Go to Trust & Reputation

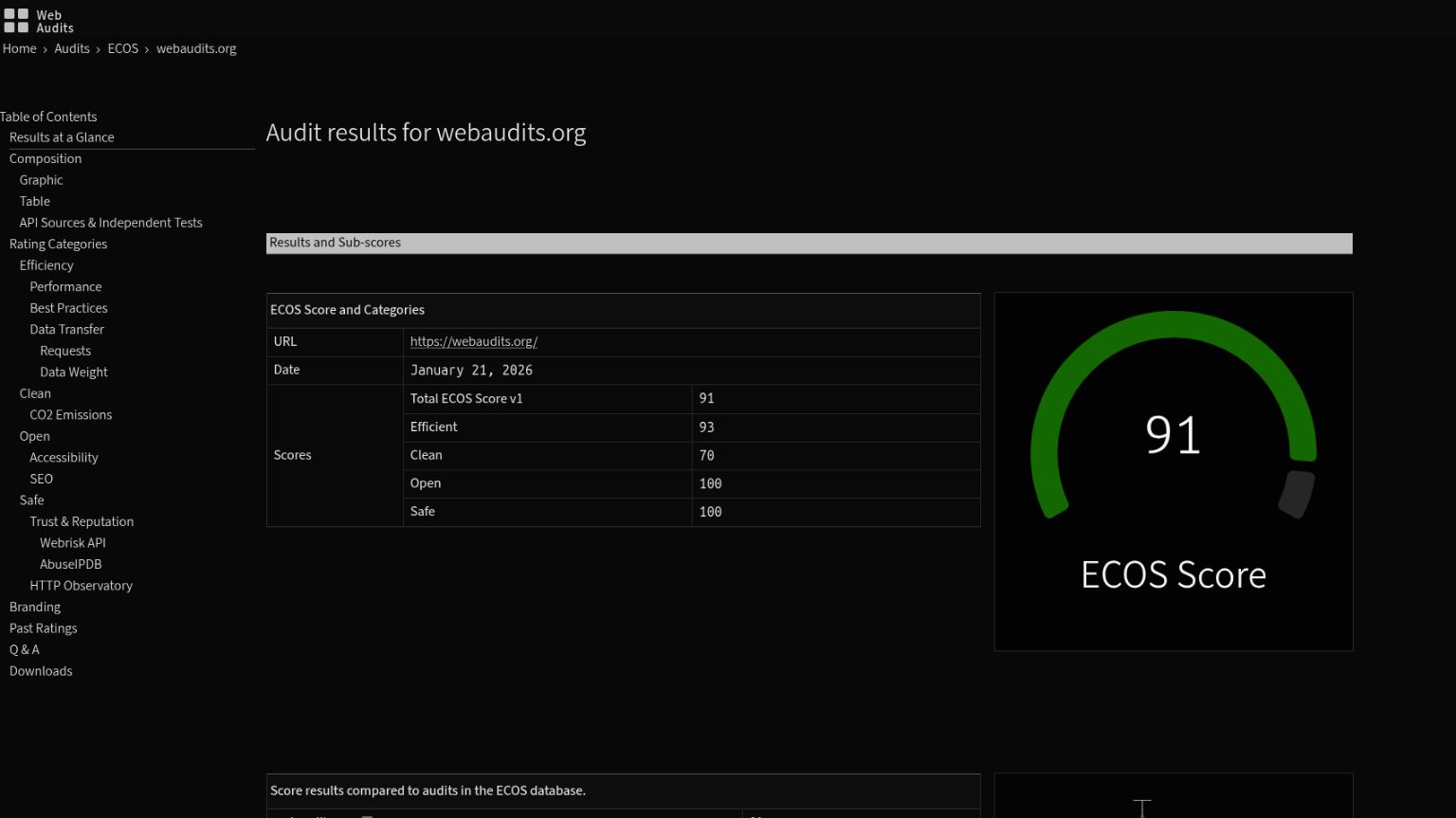pos(82,521)
